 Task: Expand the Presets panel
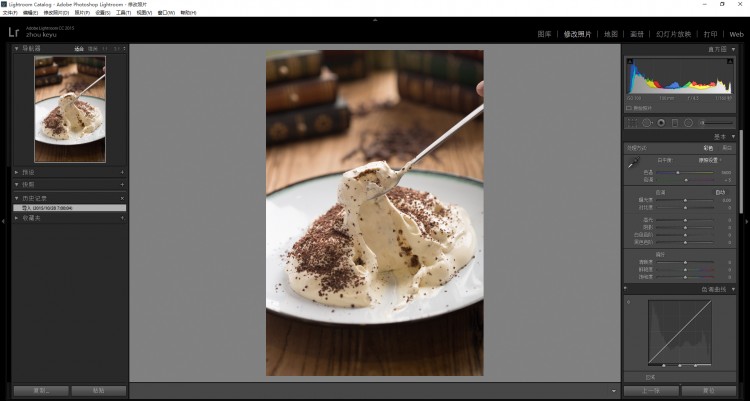(x=17, y=172)
